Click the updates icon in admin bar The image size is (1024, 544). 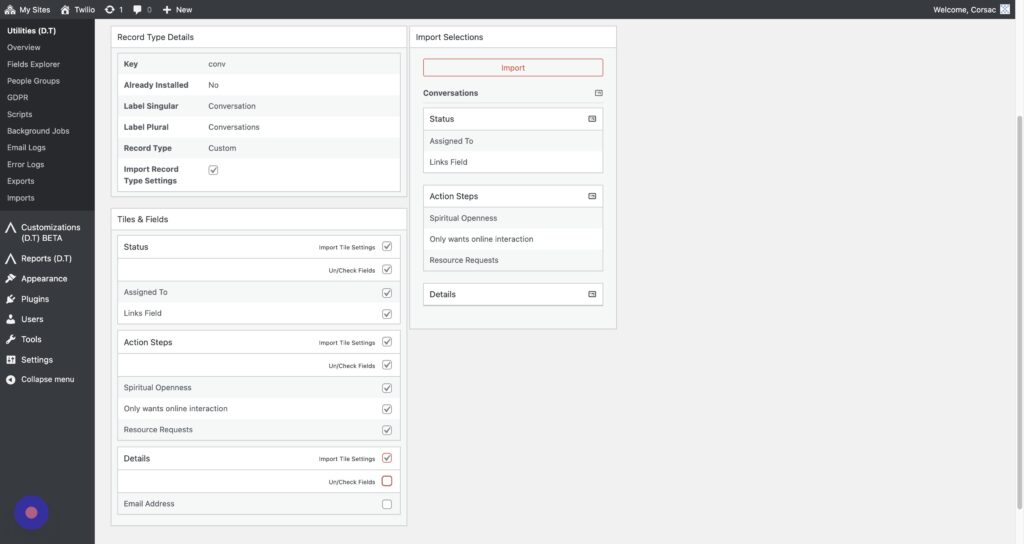pyautogui.click(x=109, y=9)
